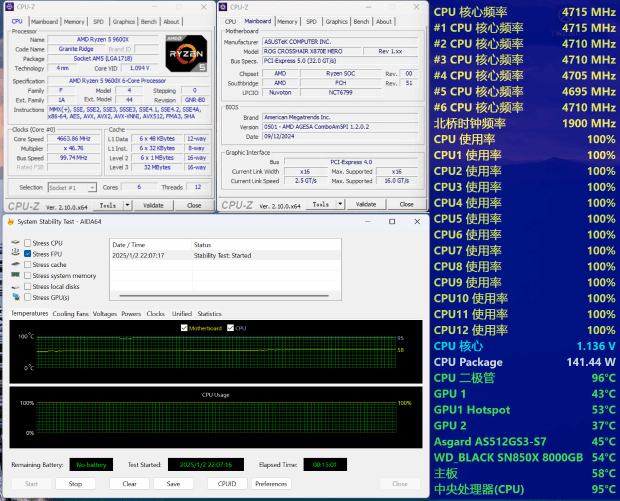Viewport: 620px width, 501px height.
Task: Click Validate in left CPU-Z window
Action: click(153, 205)
